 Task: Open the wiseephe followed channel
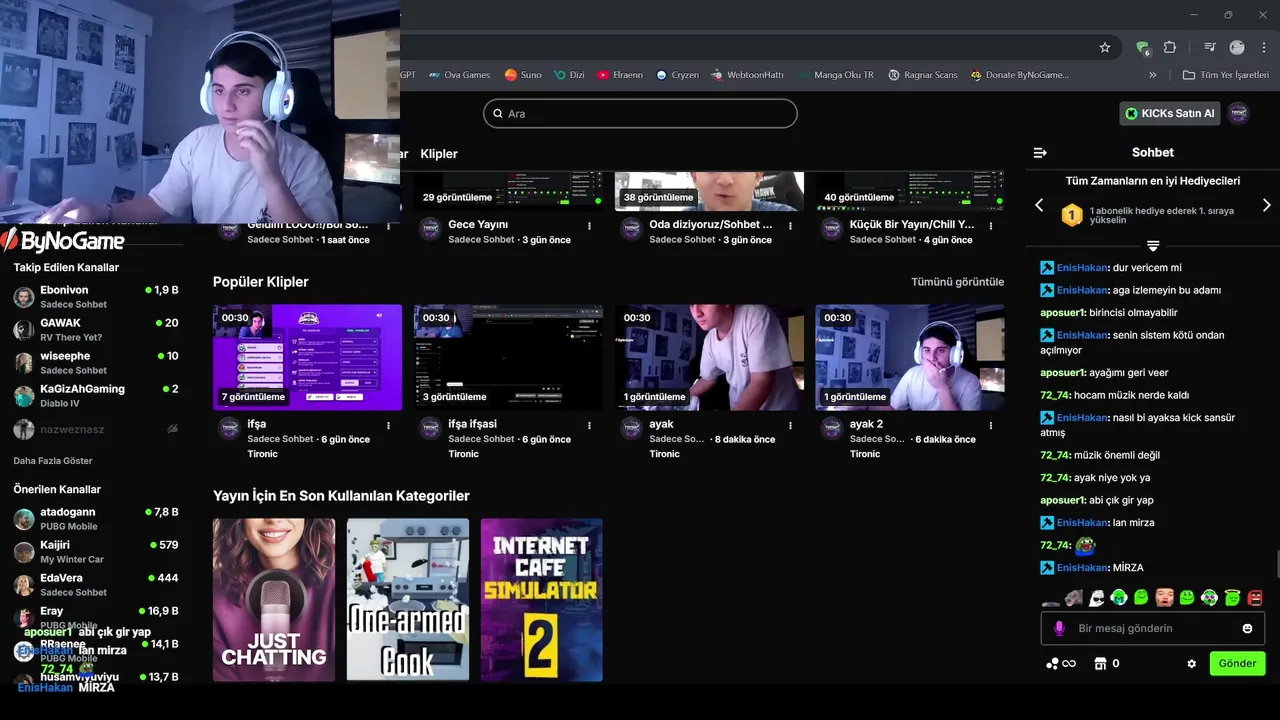tap(96, 362)
